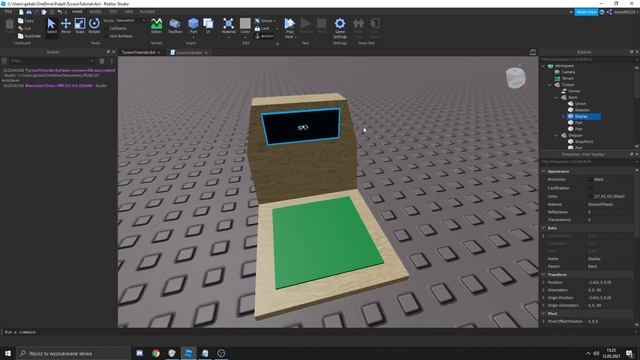The height and width of the screenshot is (360, 640).
Task: Click the What's New button
Action: 586,12
